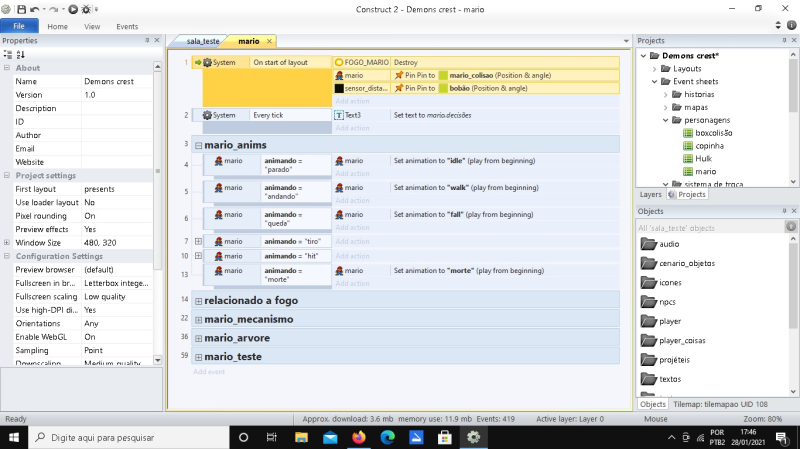Click Add event link at bottom

pyautogui.click(x=209, y=372)
